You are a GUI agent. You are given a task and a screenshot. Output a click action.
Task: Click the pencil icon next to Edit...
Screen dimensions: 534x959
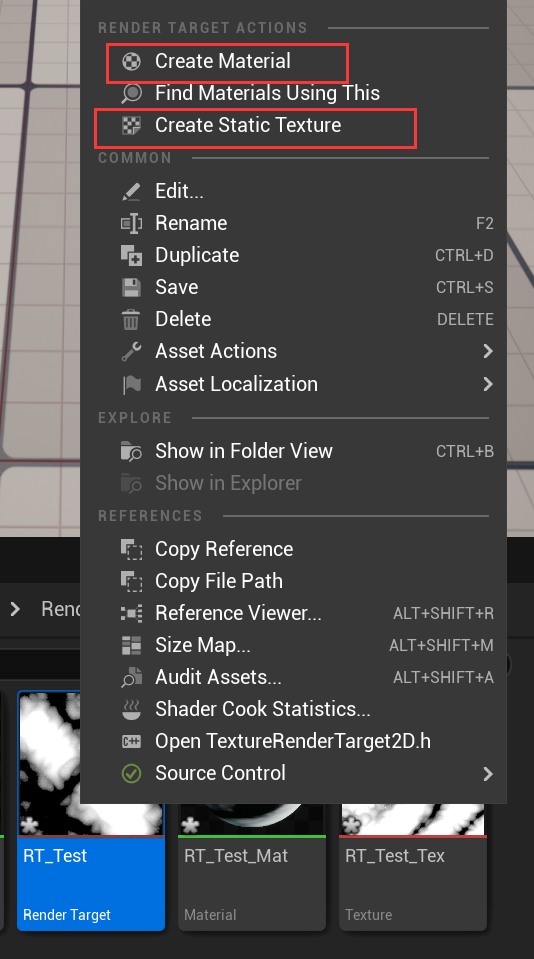(131, 191)
